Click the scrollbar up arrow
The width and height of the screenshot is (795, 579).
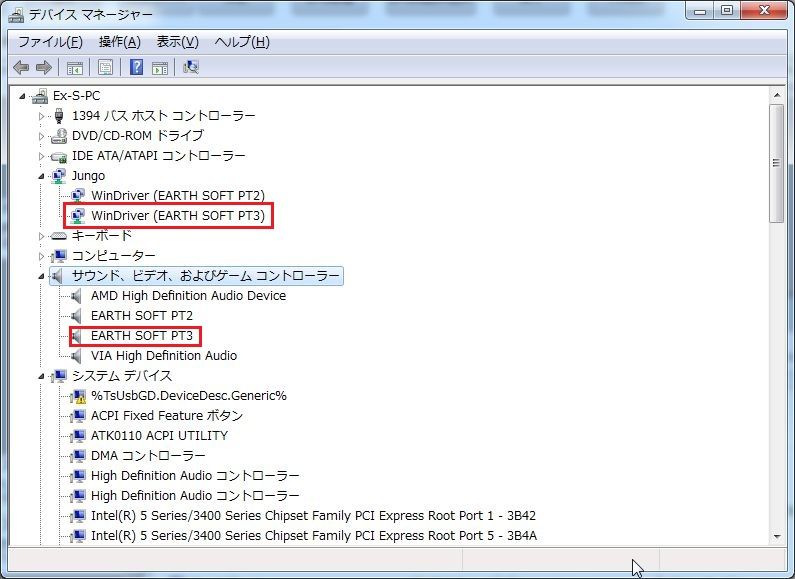(777, 95)
